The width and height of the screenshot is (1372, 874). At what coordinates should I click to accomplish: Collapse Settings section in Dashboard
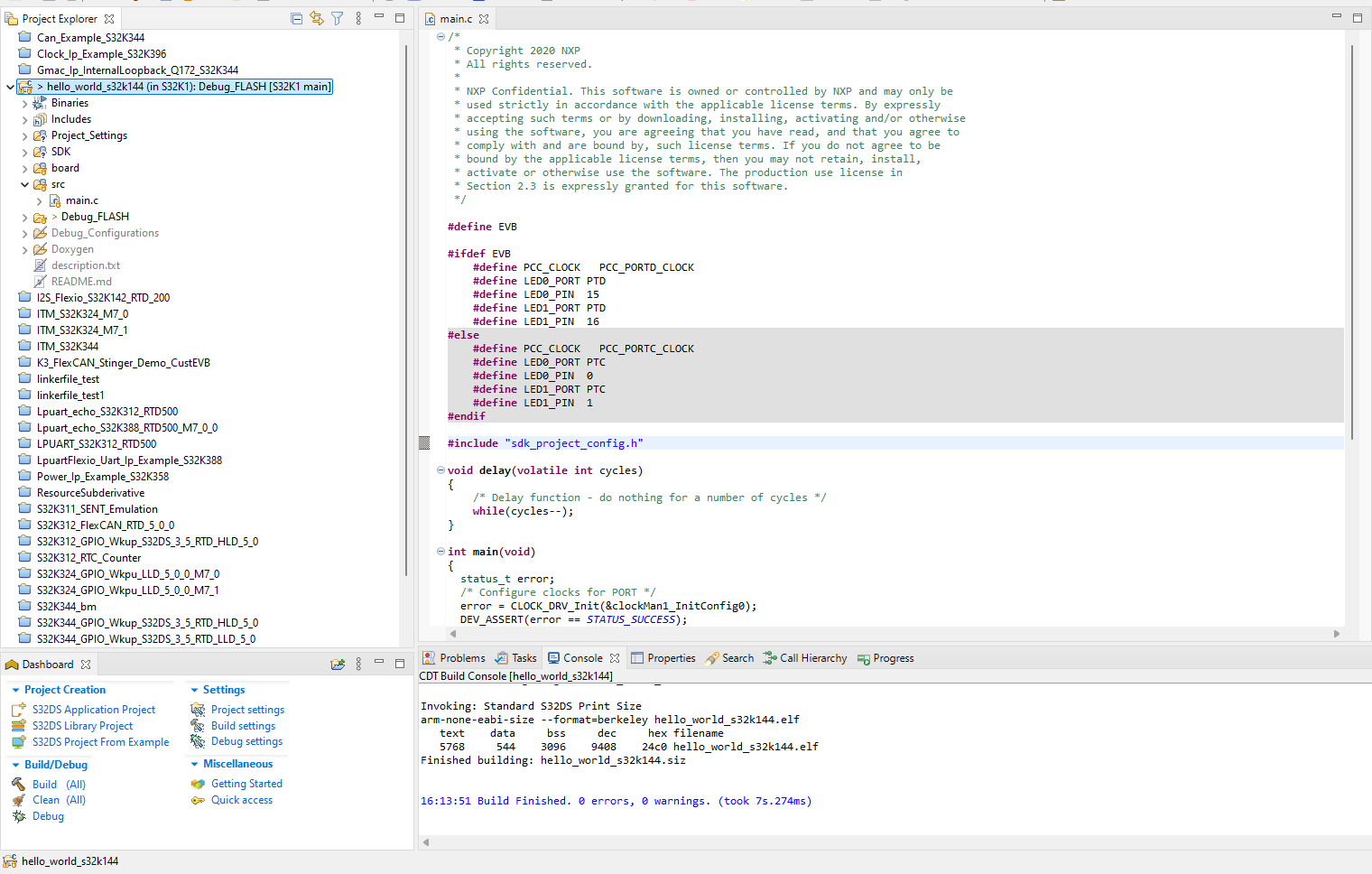coord(194,690)
